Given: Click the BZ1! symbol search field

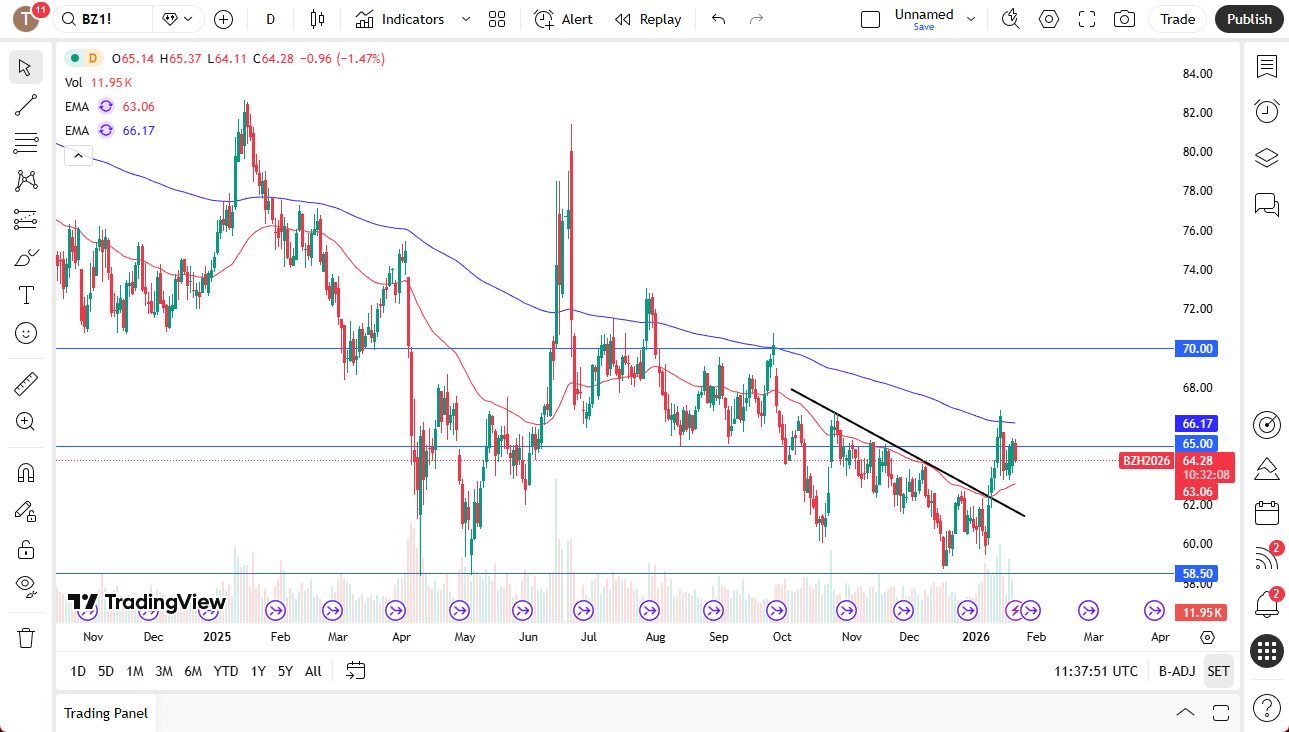Looking at the screenshot, I should coord(104,19).
